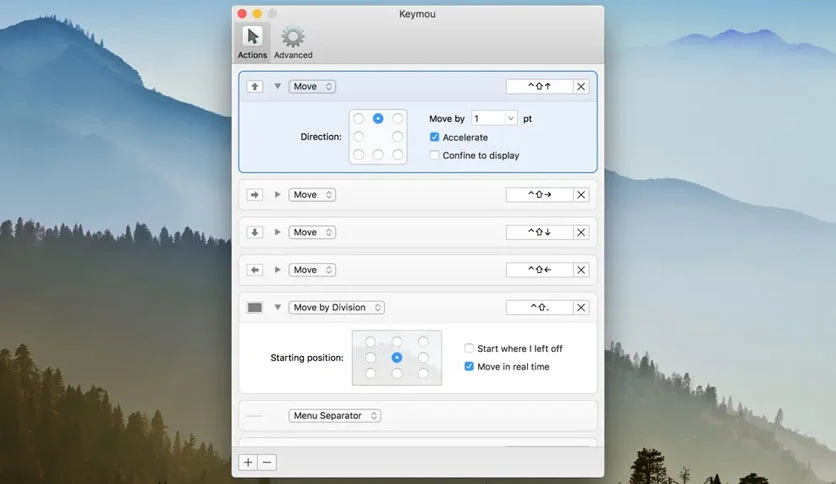Viewport: 836px width, 484px height.
Task: Select the down-left Direction radio button
Action: coord(358,155)
